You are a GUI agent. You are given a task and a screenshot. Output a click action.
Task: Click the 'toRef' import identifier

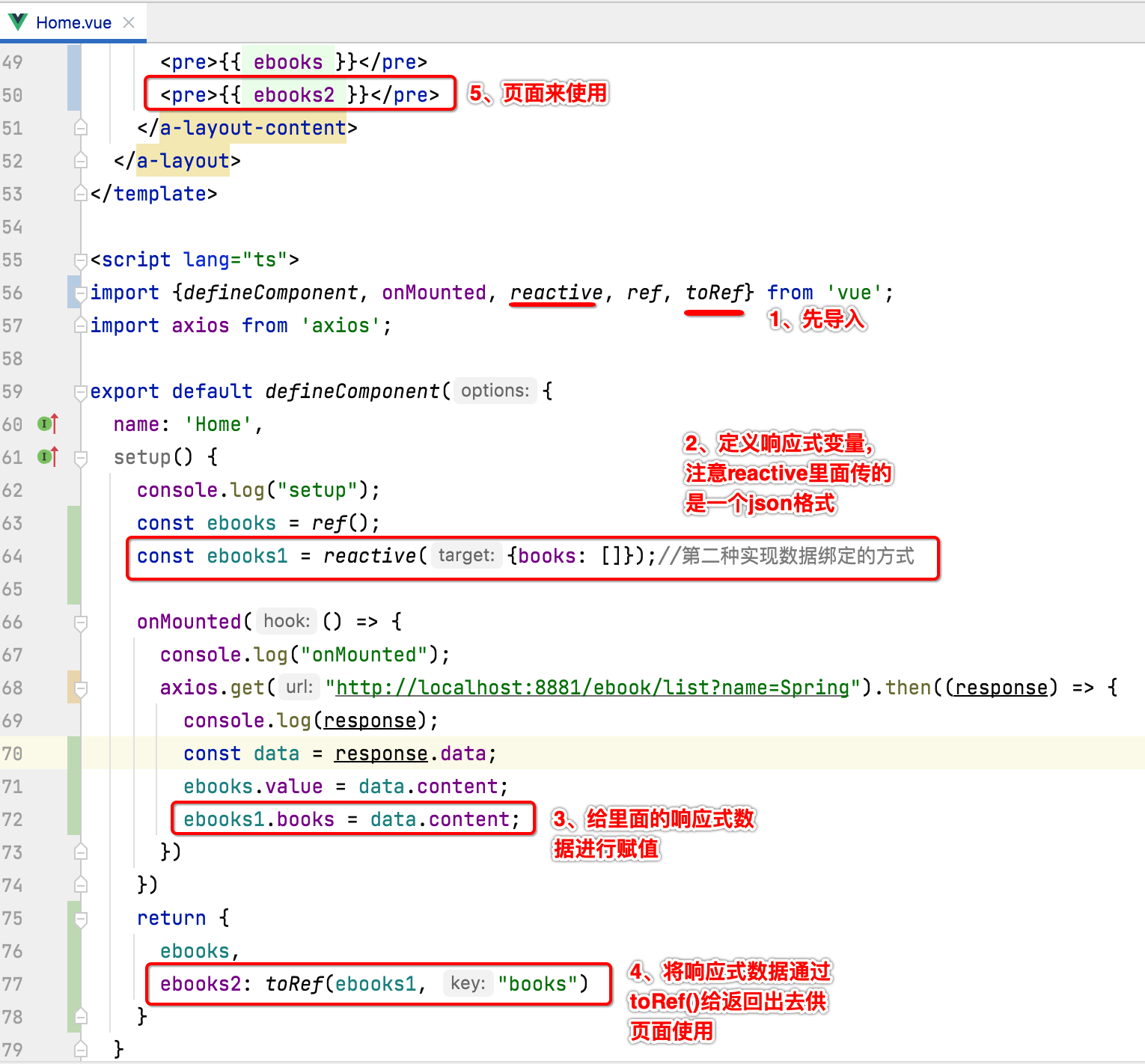point(715,293)
